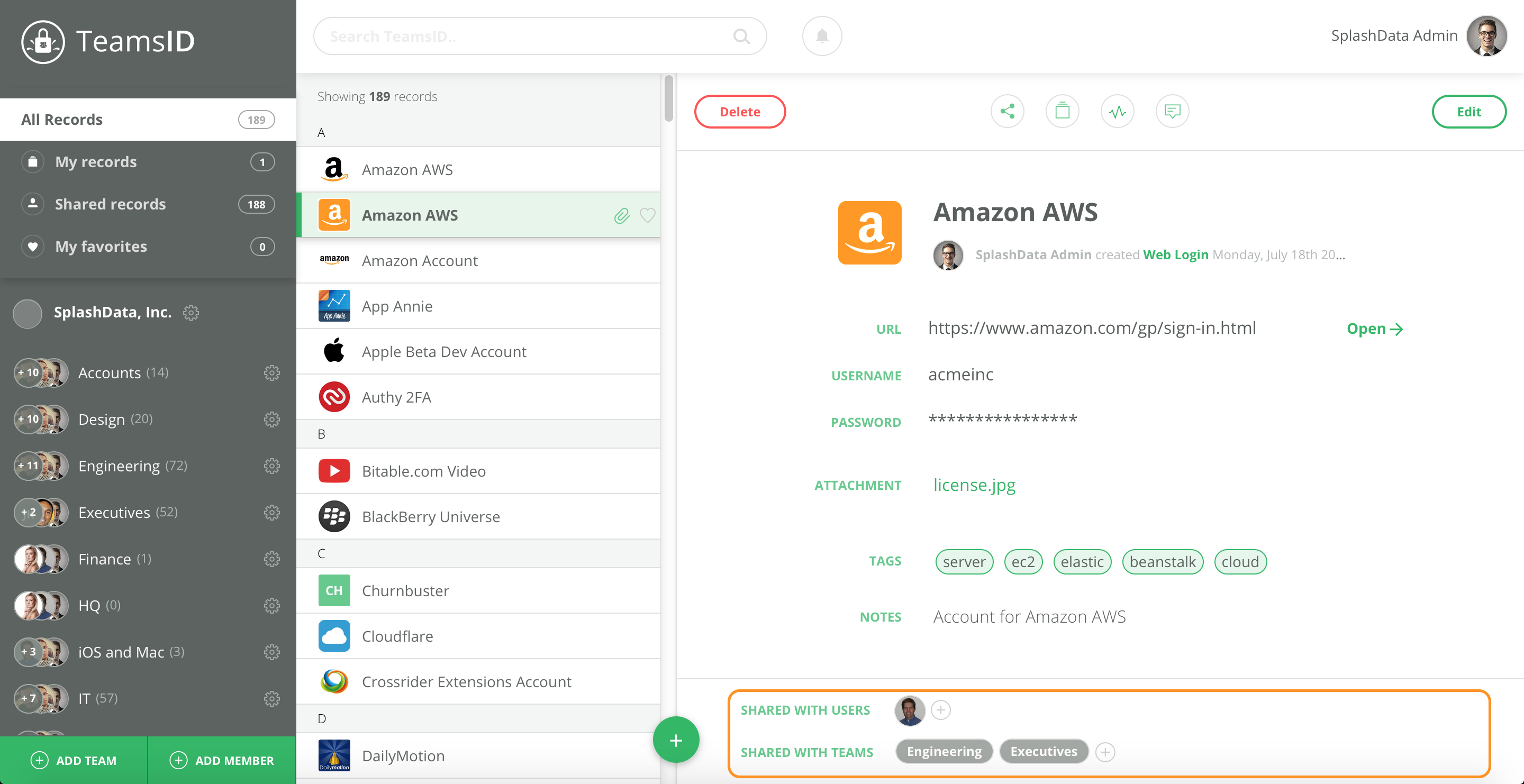Click the notification bell icon
This screenshot has width=1524, height=784.
(x=822, y=36)
